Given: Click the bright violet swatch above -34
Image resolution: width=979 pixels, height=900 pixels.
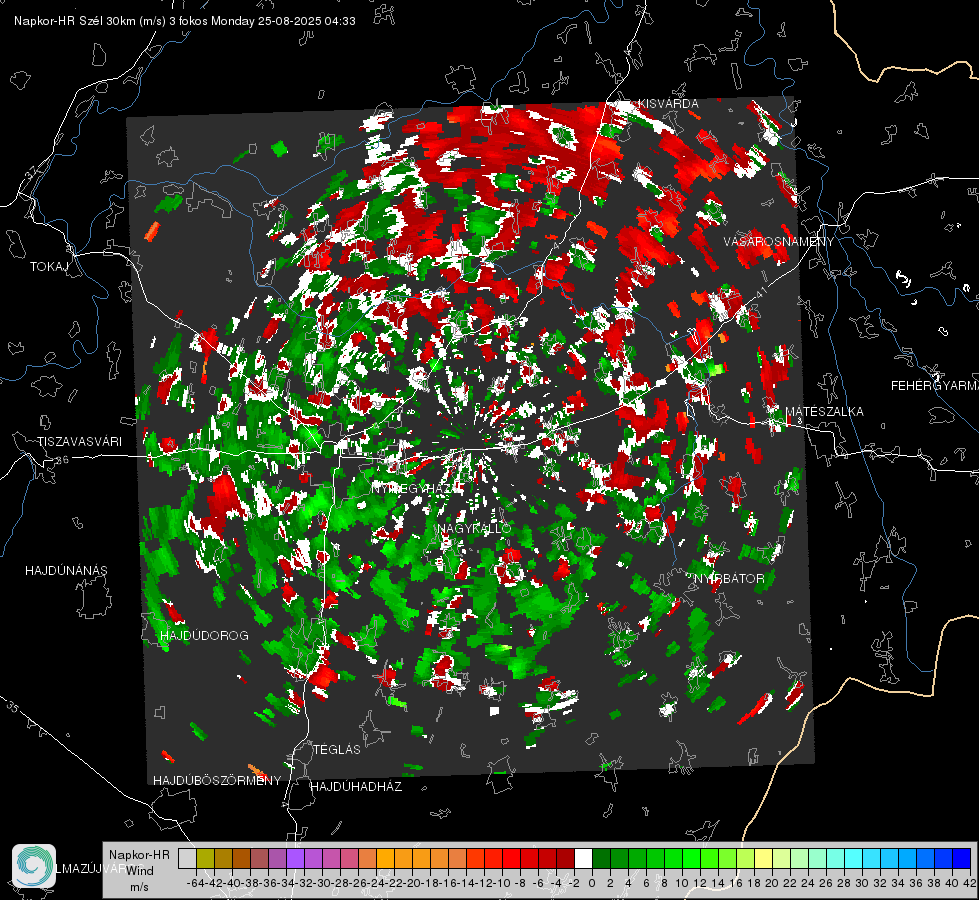Looking at the screenshot, I should point(295,859).
